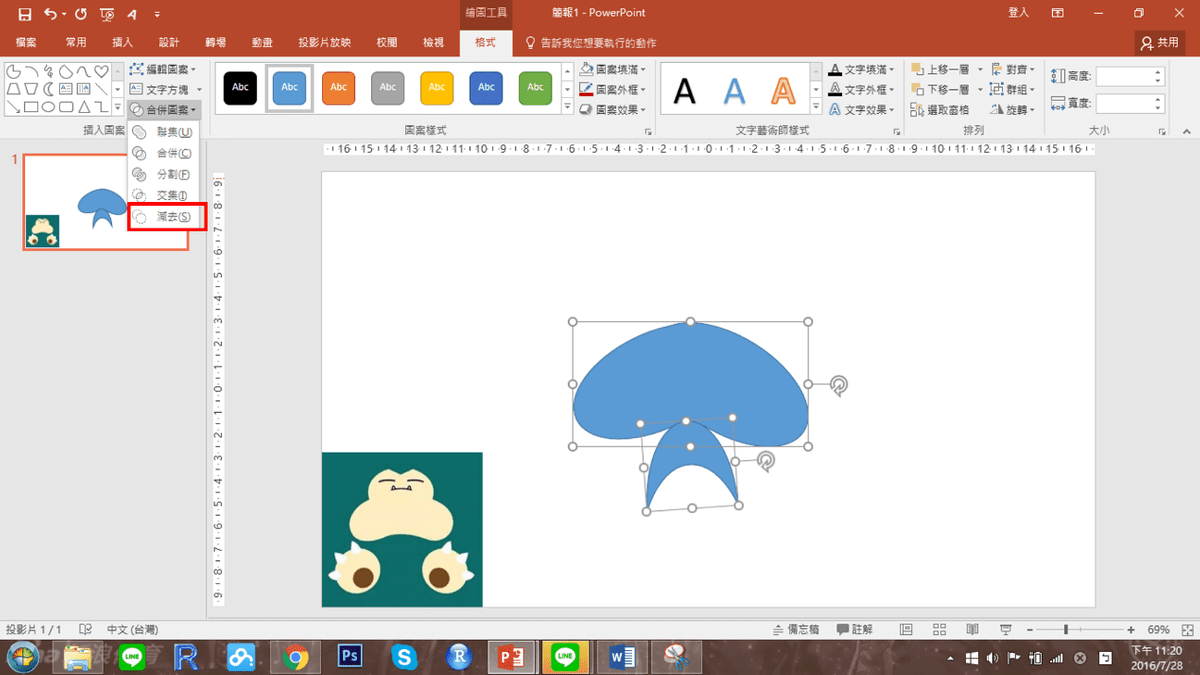Screen dimensions: 1200x675
Task: Open the 對齊 (Align) dropdown
Action: [1012, 70]
